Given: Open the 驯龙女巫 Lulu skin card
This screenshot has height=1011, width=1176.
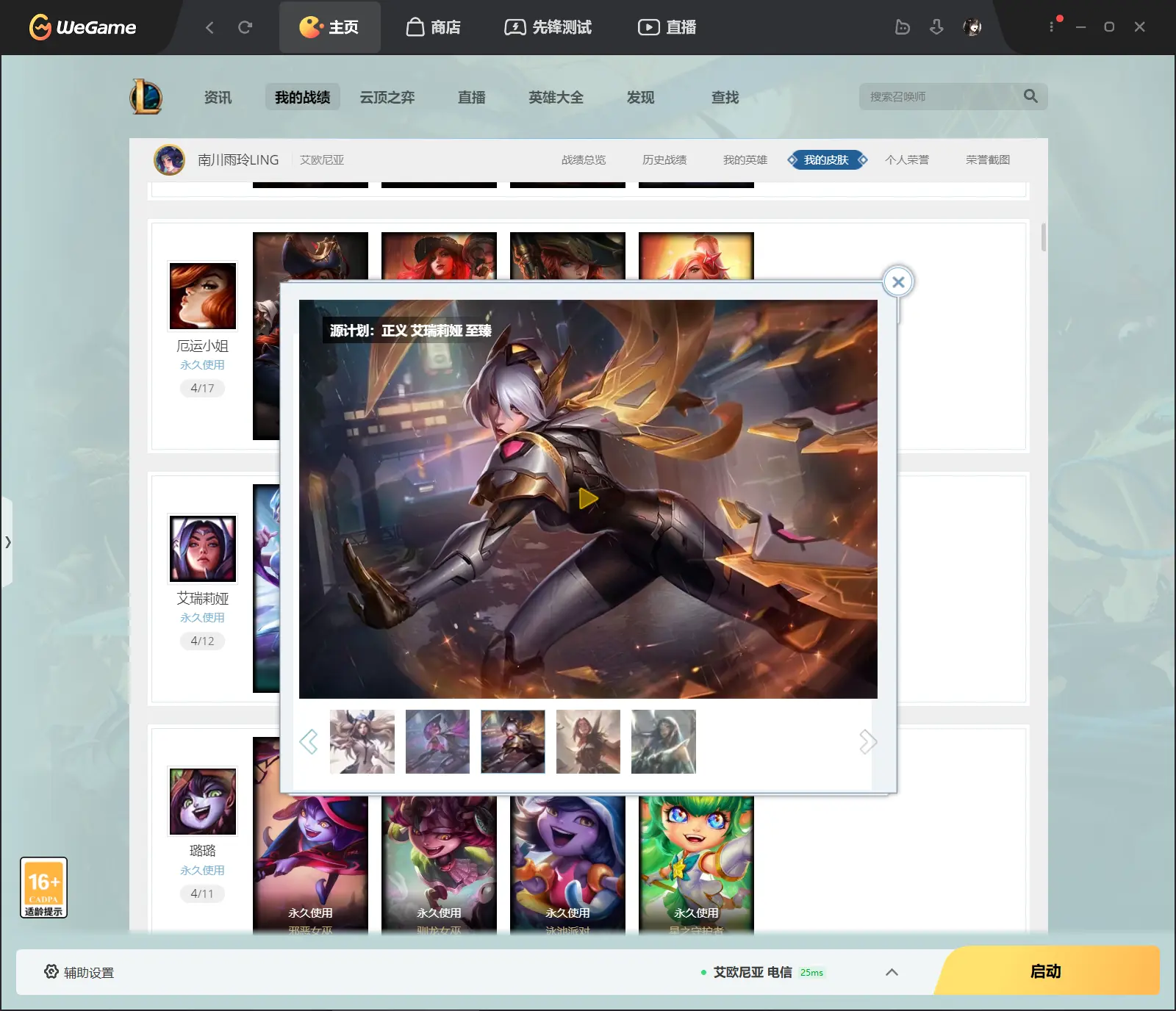Looking at the screenshot, I should 439,864.
